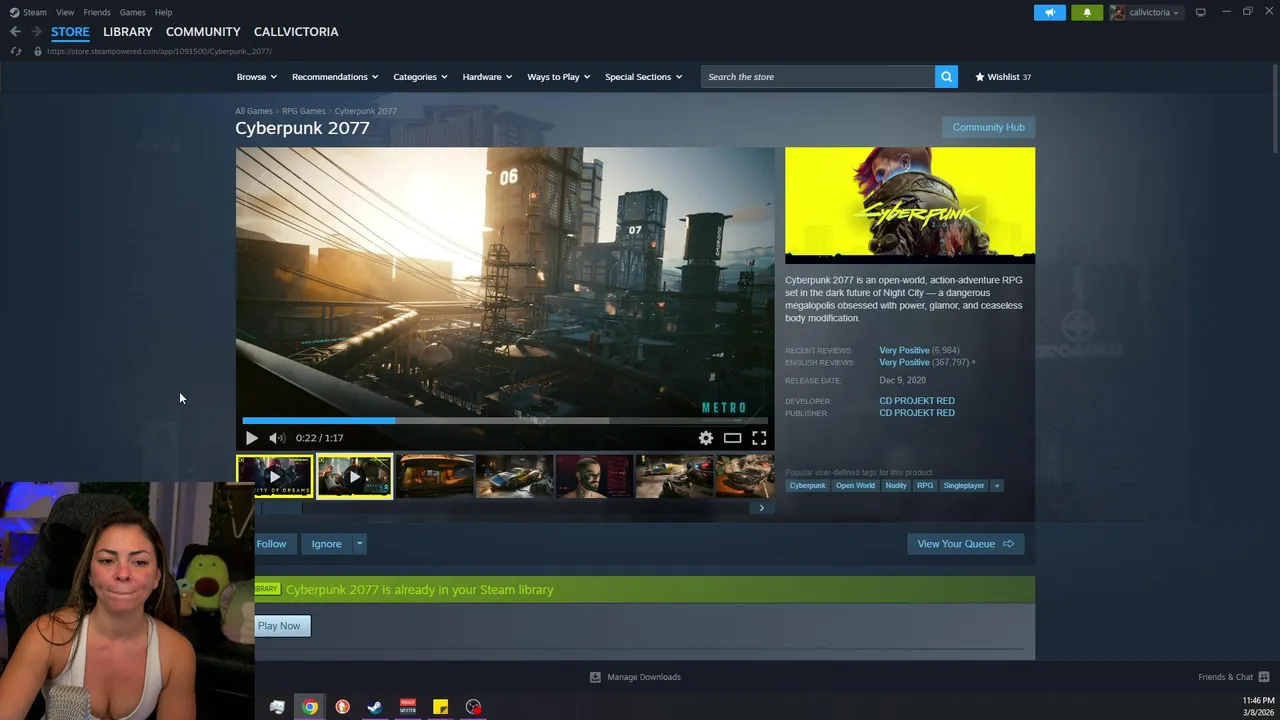This screenshot has width=1280, height=720.
Task: Open the Friends menu
Action: coord(97,12)
